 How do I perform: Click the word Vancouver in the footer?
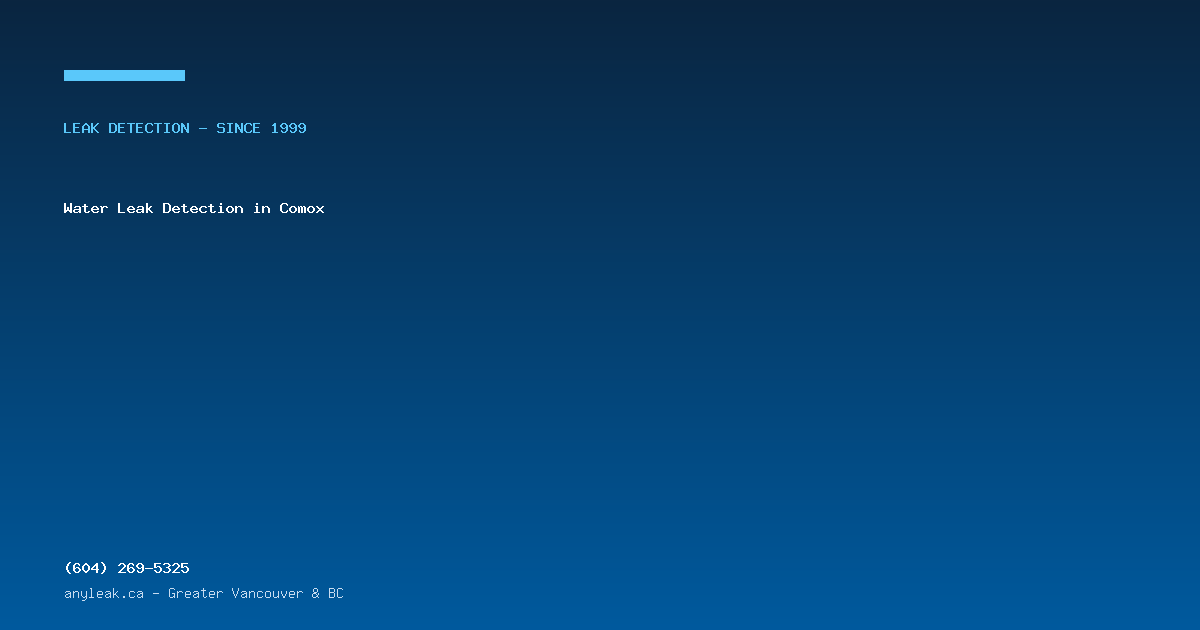click(x=267, y=594)
